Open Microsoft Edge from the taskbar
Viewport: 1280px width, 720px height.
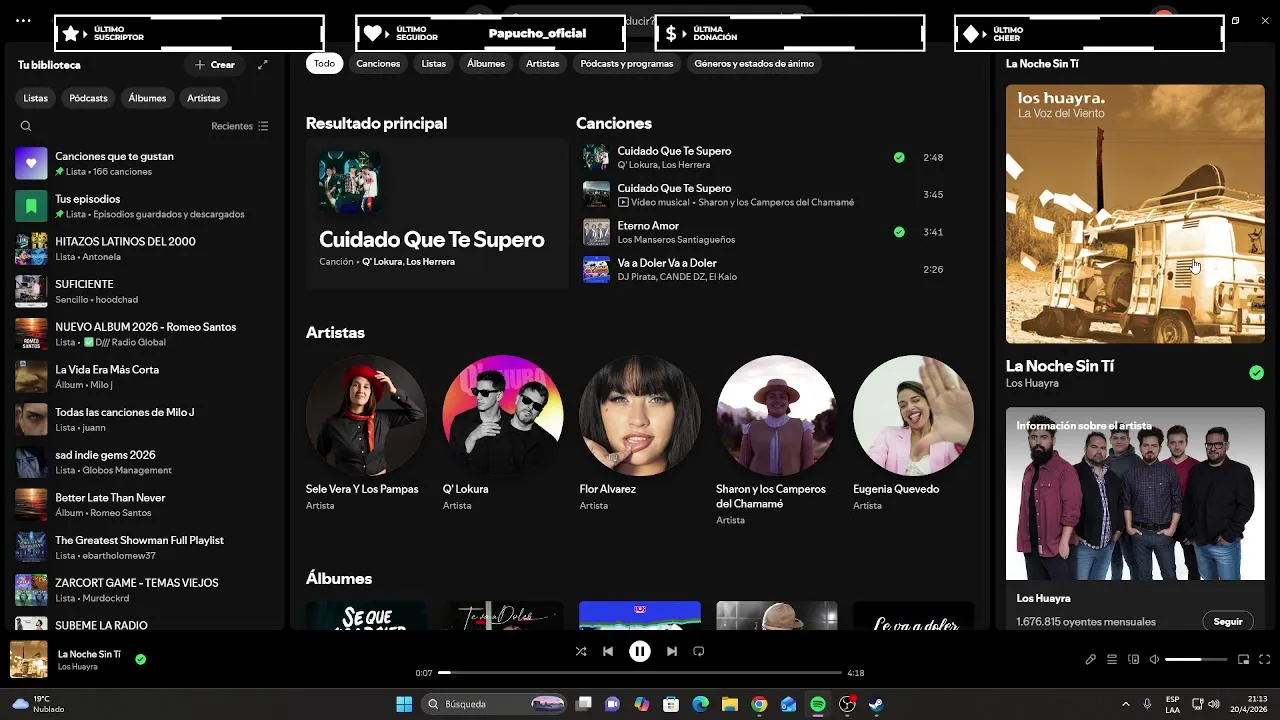click(701, 704)
